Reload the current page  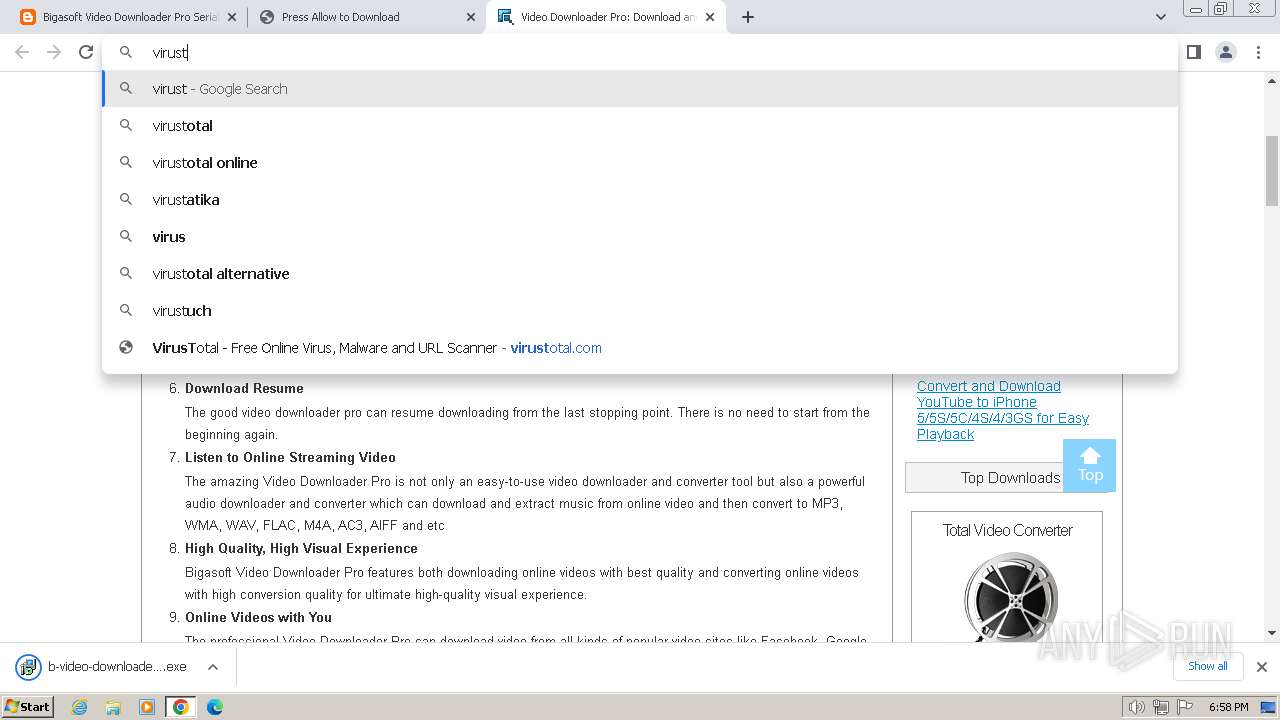click(86, 52)
